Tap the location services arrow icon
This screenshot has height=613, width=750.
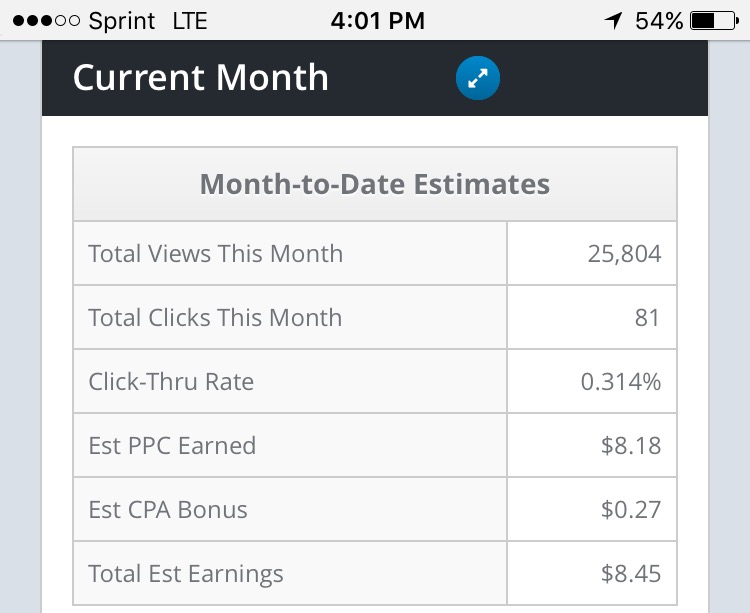click(x=613, y=20)
